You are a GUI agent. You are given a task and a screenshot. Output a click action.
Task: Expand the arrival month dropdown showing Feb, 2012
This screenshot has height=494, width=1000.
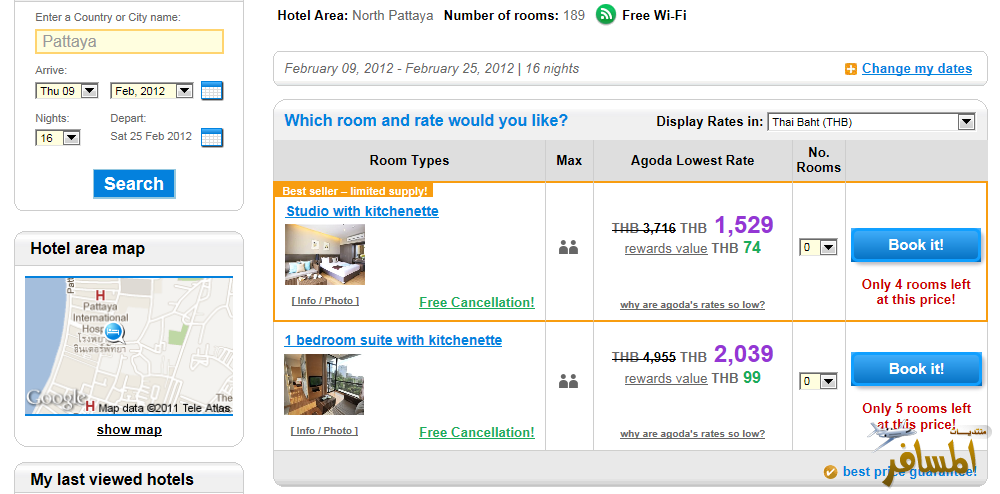pos(184,91)
